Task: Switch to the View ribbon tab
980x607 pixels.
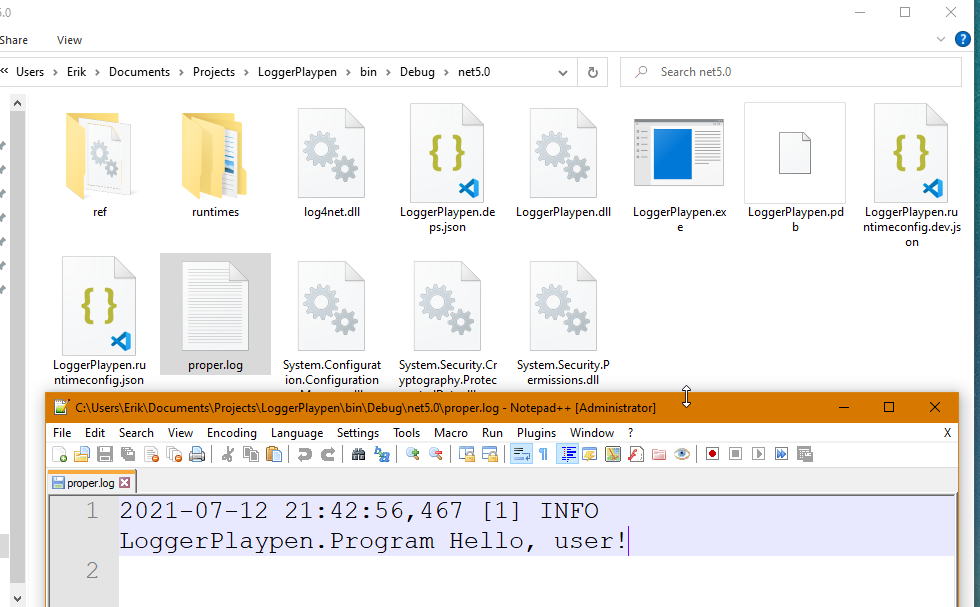Action: pos(69,40)
